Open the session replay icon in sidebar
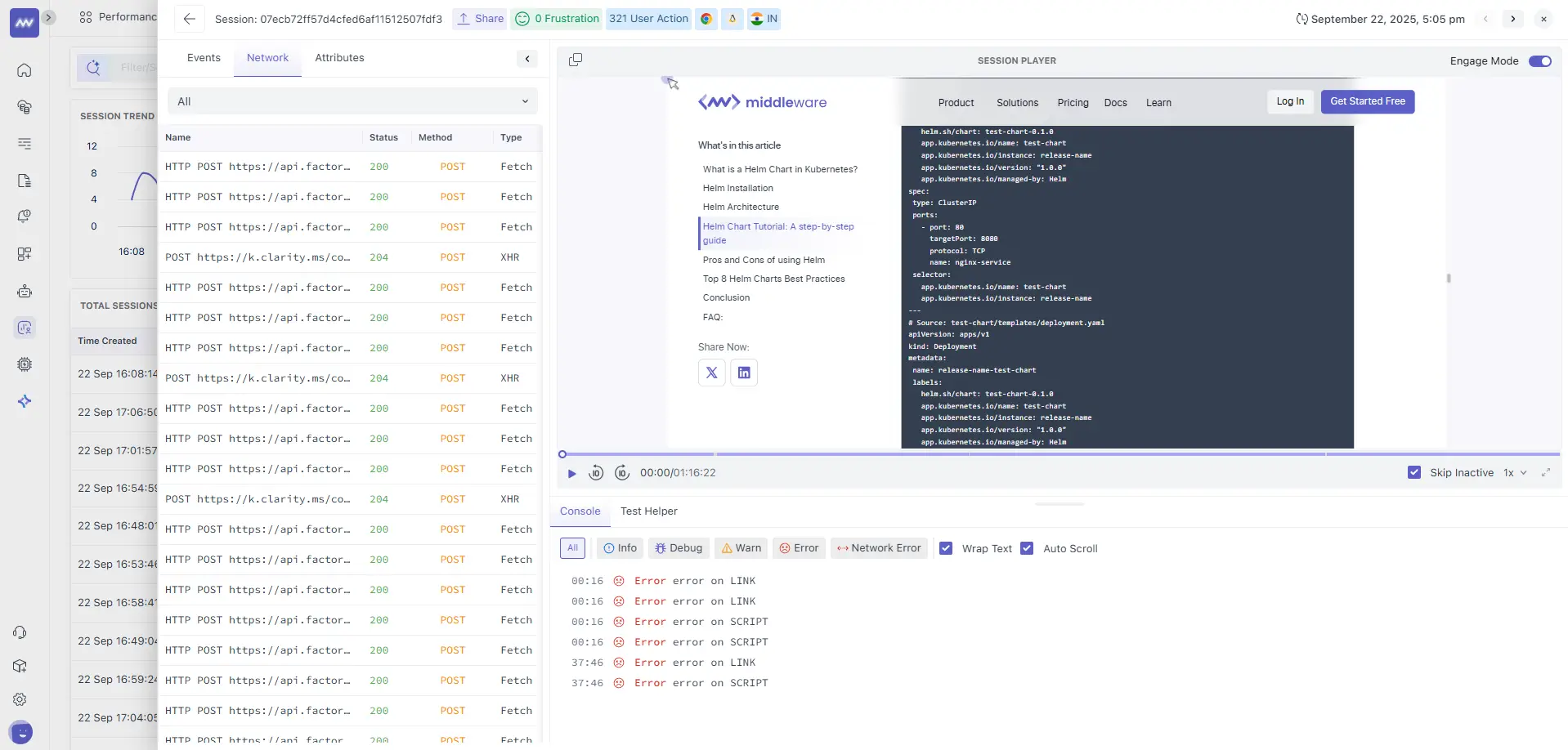The height and width of the screenshot is (750, 1568). 25,328
